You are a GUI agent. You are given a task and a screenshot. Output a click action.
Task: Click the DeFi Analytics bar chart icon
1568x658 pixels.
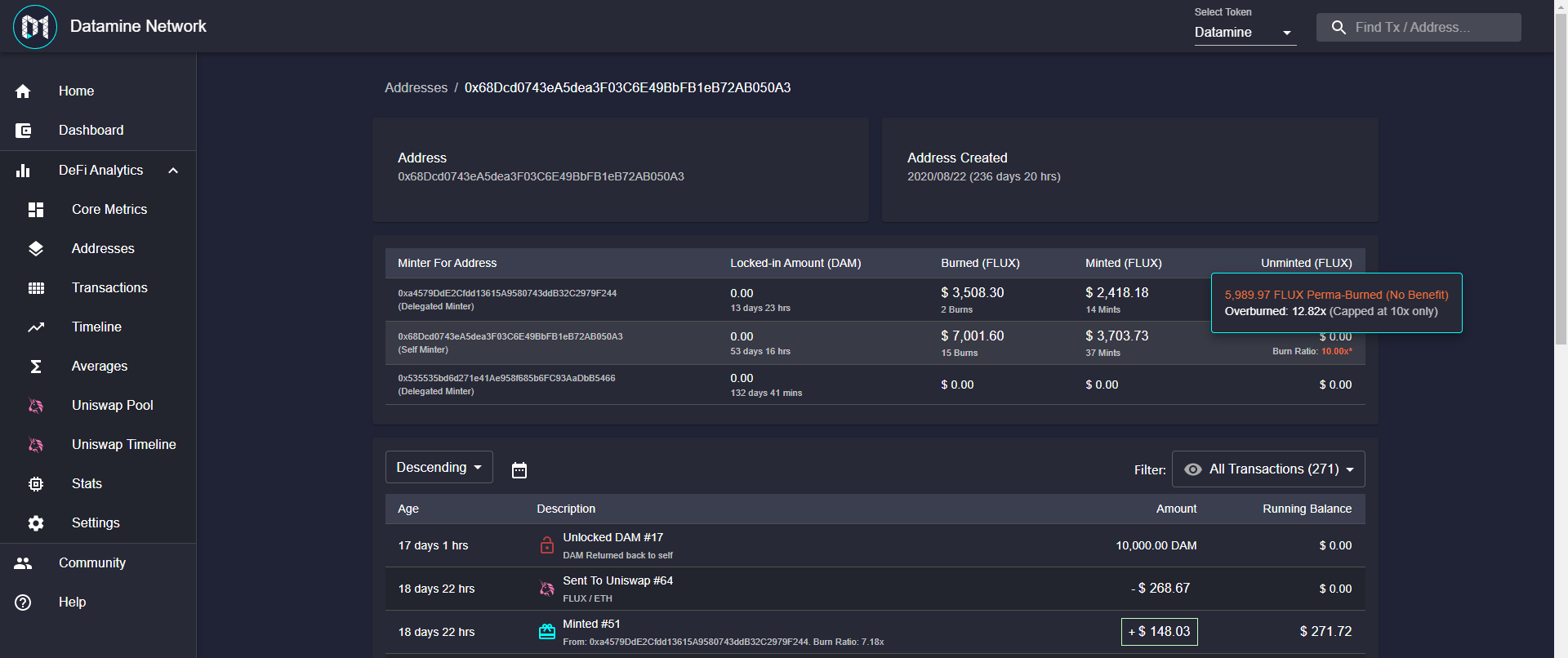tap(23, 171)
